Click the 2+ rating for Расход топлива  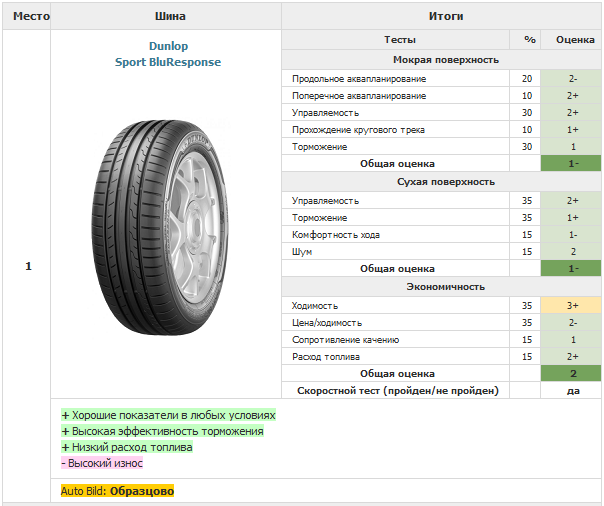[x=571, y=357]
